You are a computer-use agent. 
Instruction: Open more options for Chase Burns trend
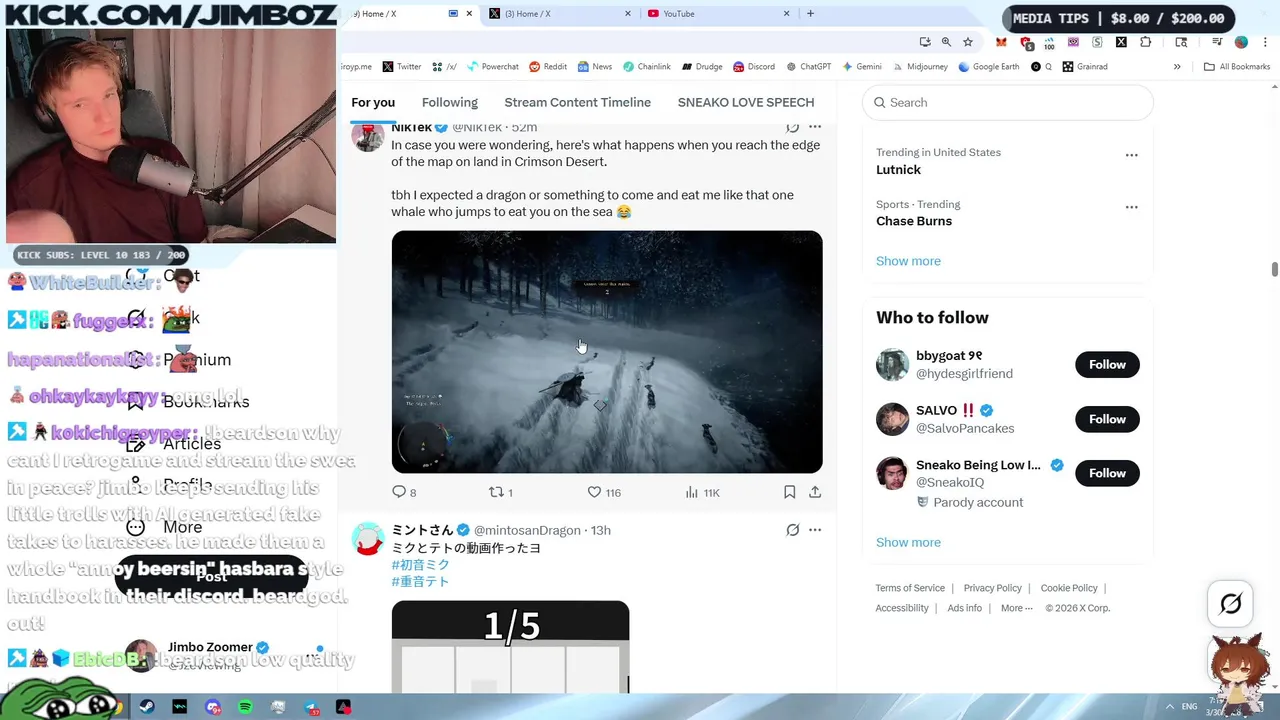click(x=1131, y=207)
